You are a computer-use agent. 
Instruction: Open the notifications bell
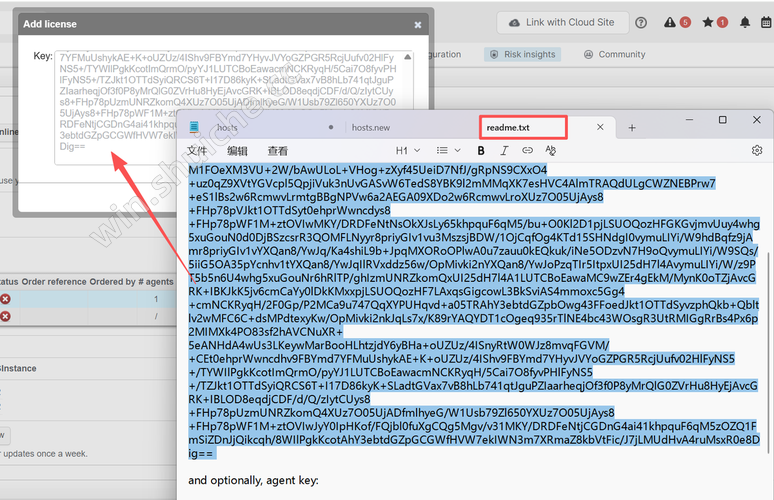[x=745, y=22]
